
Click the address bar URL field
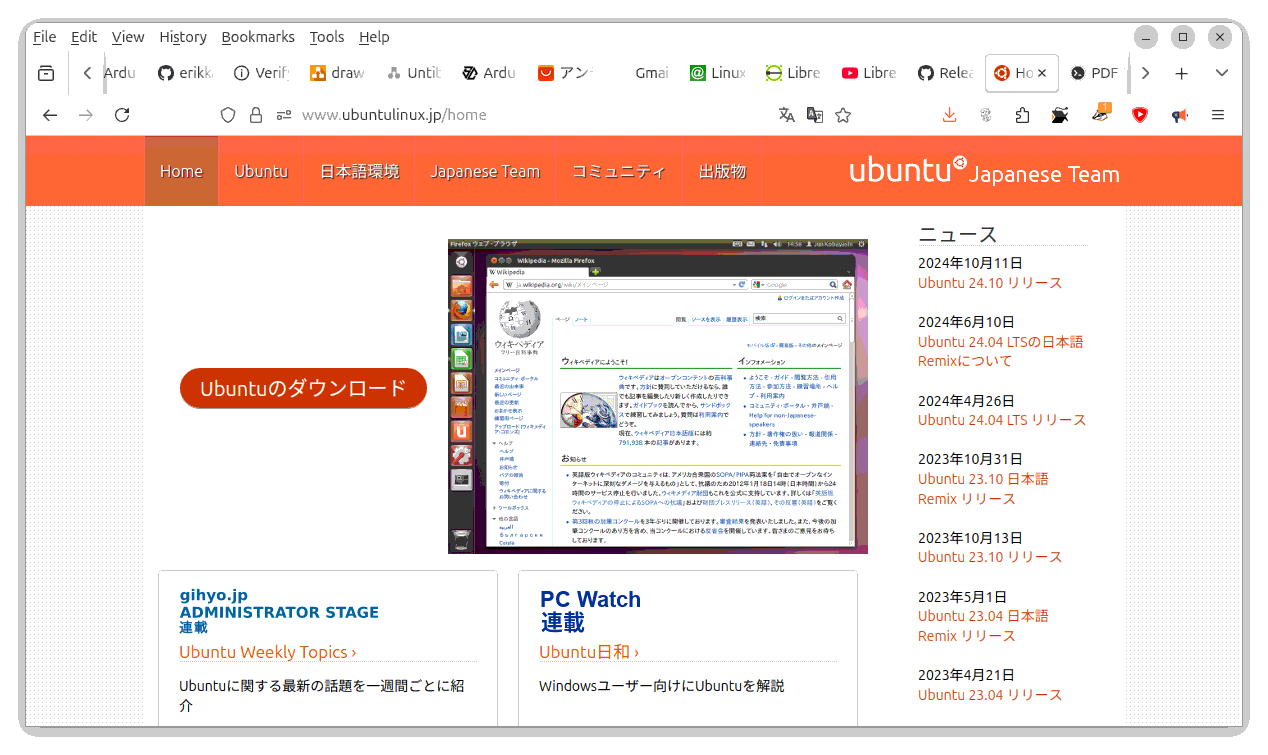click(530, 115)
